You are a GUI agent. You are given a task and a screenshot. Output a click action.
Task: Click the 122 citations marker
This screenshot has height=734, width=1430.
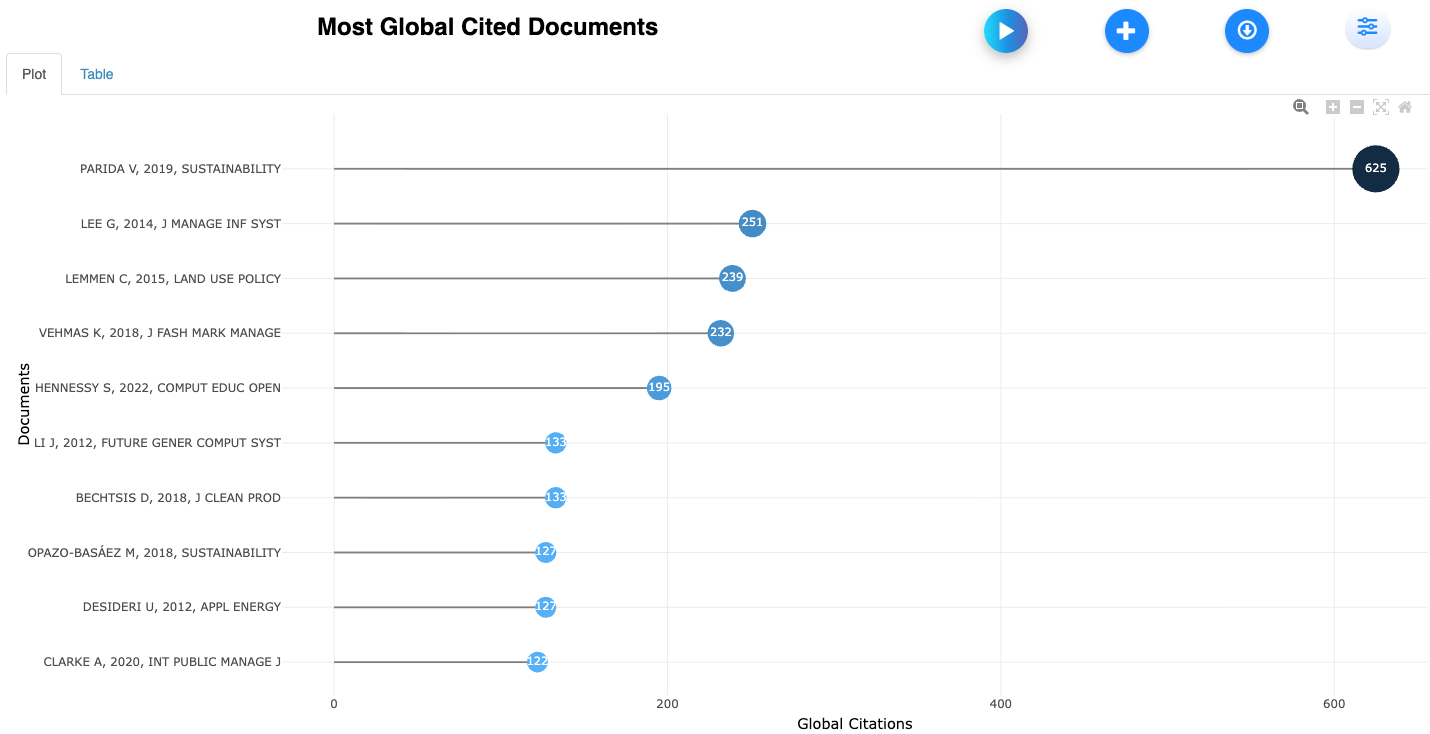(537, 661)
